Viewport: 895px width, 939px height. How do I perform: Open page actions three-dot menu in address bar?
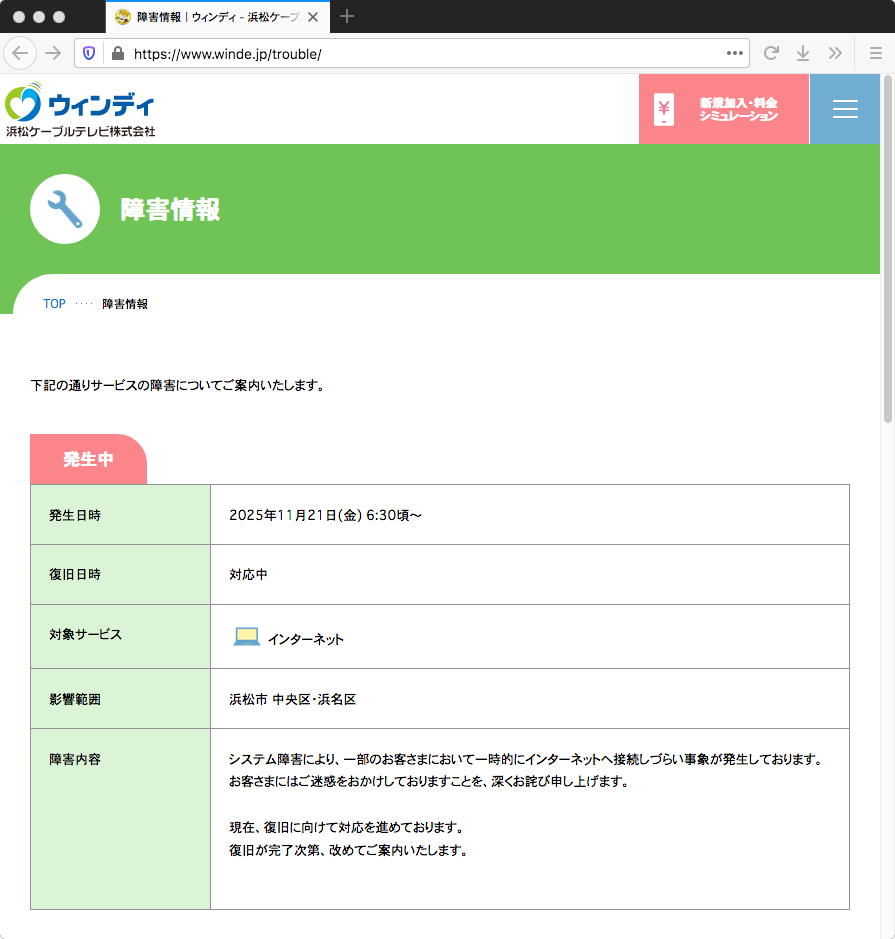tap(735, 53)
